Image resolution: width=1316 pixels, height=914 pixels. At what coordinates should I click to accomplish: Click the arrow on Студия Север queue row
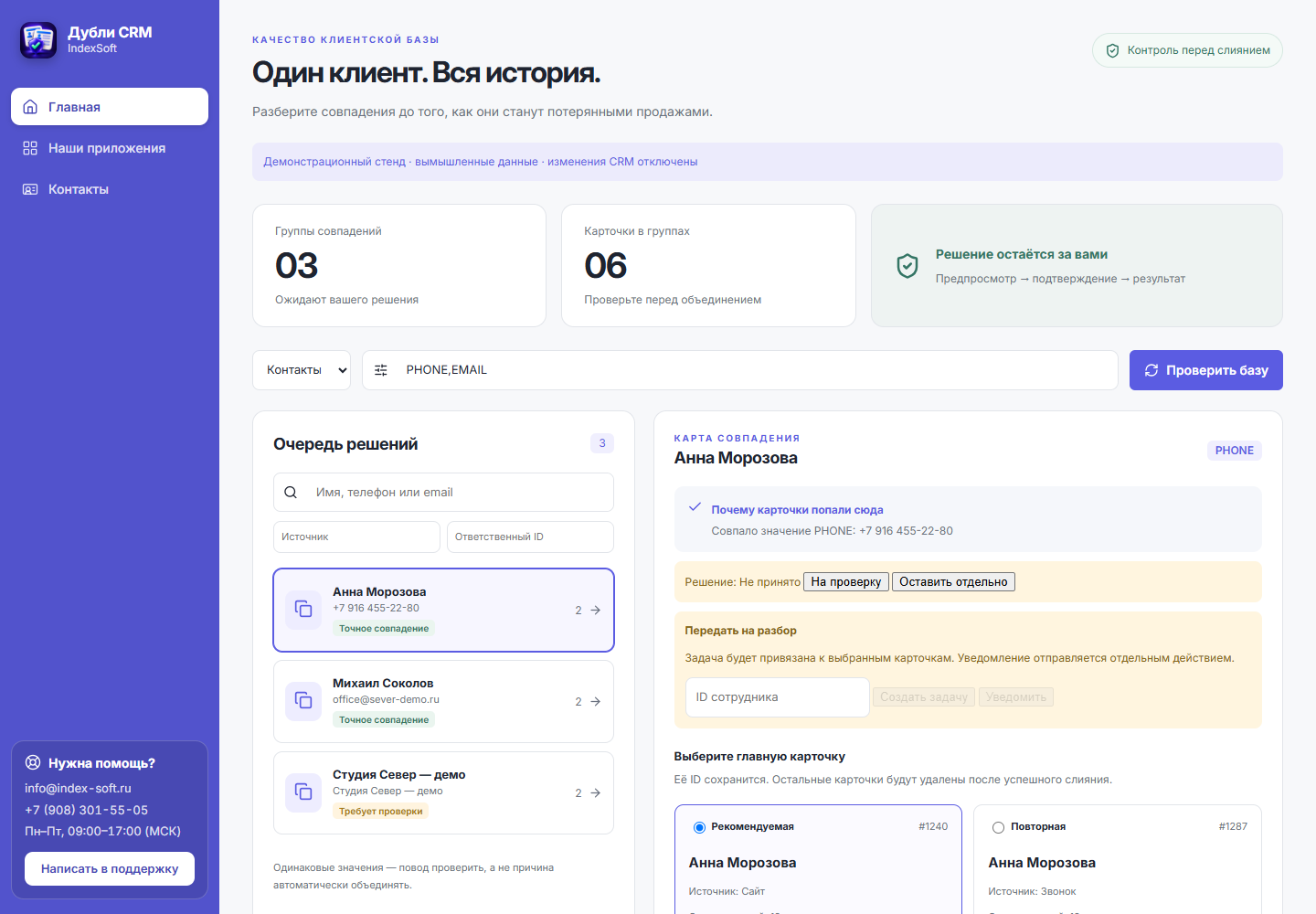(596, 792)
